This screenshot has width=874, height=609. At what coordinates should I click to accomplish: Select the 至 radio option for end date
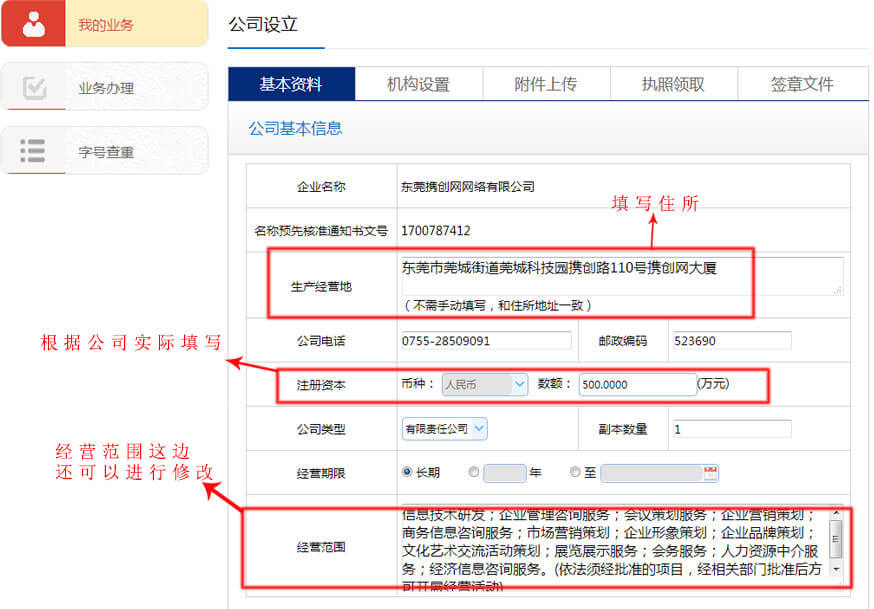pyautogui.click(x=575, y=472)
